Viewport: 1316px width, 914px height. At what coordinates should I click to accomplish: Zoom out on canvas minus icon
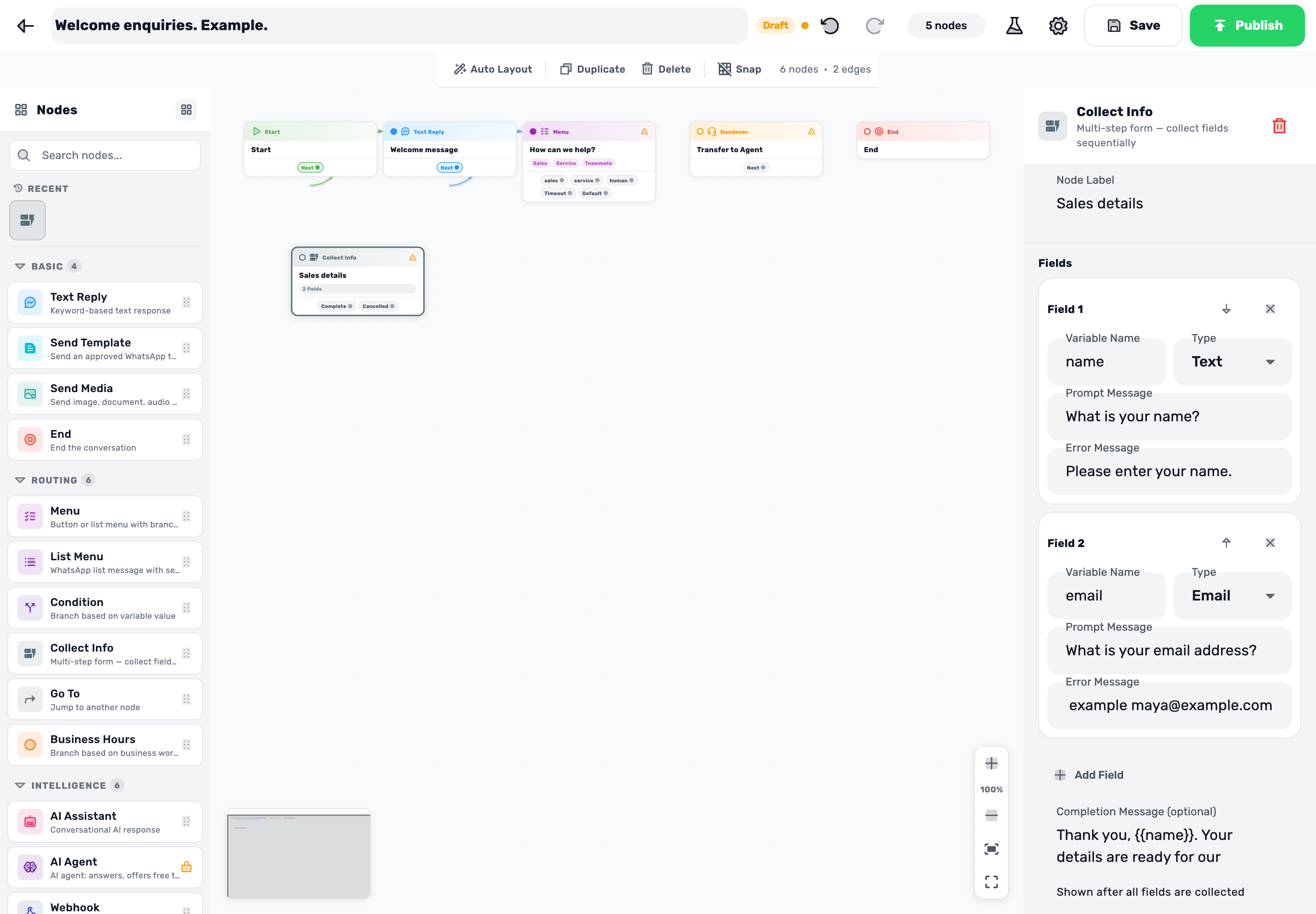(x=991, y=815)
